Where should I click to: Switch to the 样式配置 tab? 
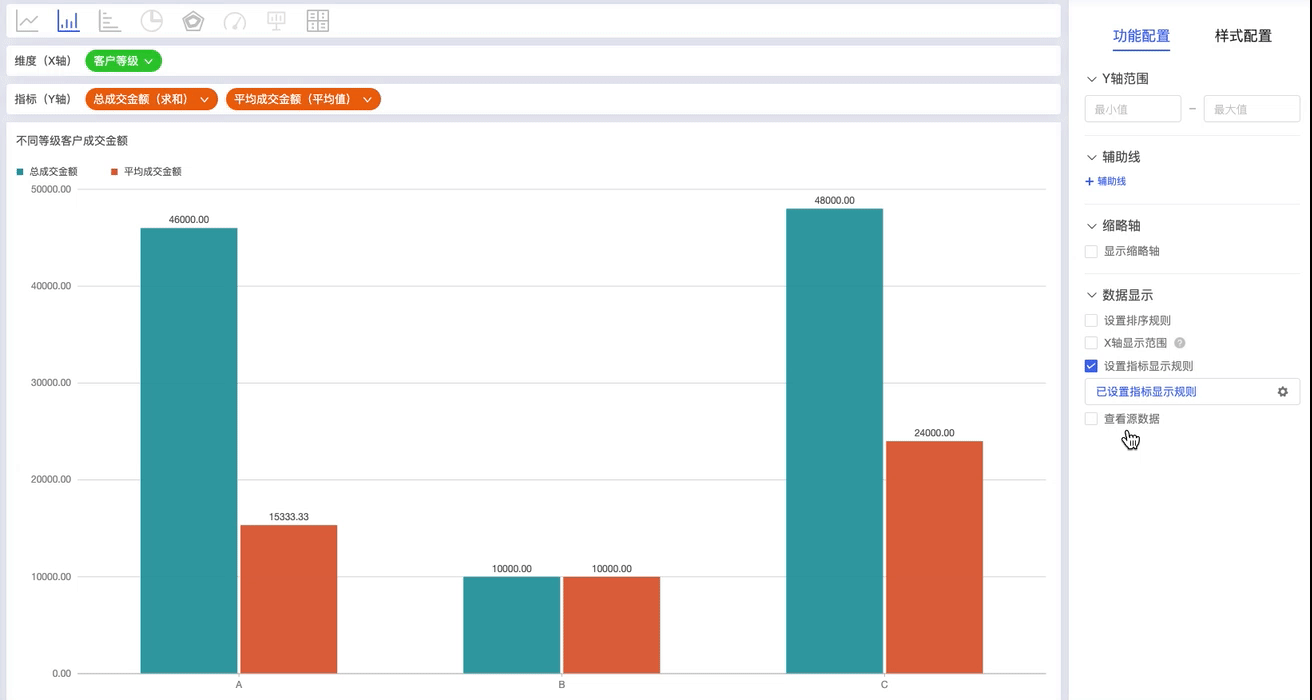click(1243, 36)
